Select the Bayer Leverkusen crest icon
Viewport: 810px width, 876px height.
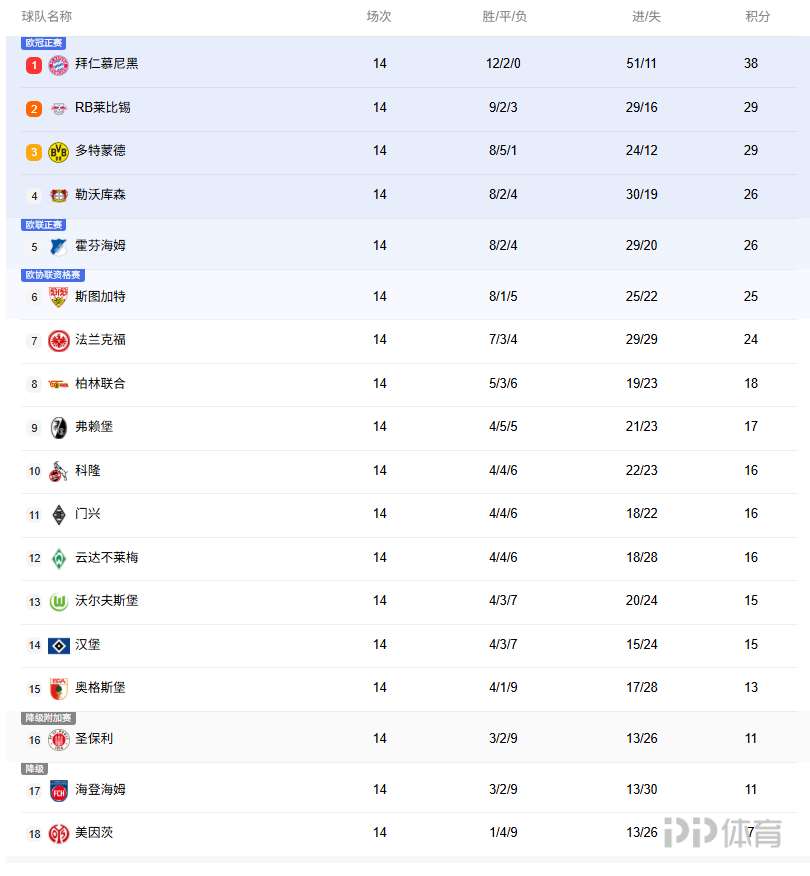[x=58, y=196]
